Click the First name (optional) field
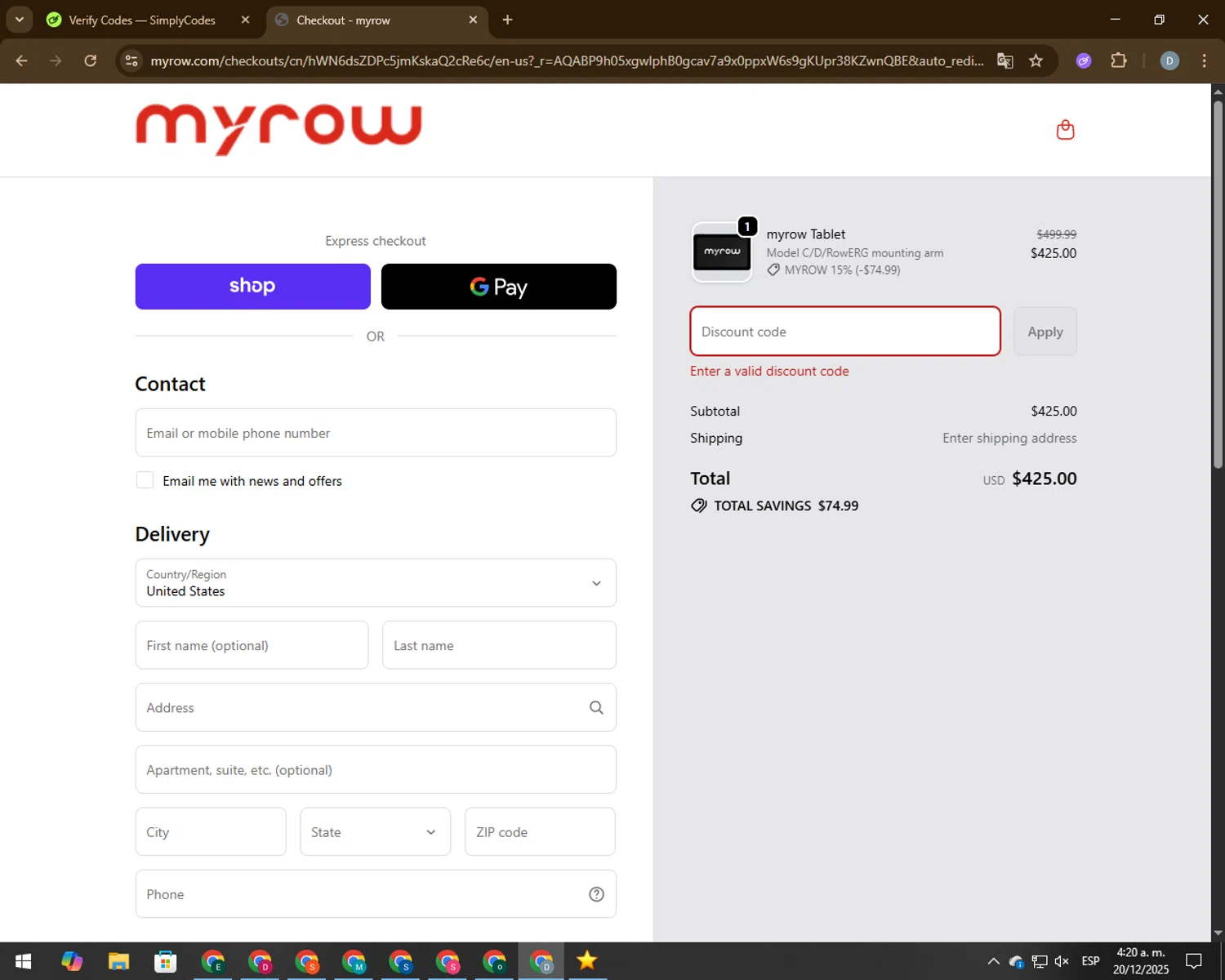The image size is (1225, 980). tap(252, 645)
